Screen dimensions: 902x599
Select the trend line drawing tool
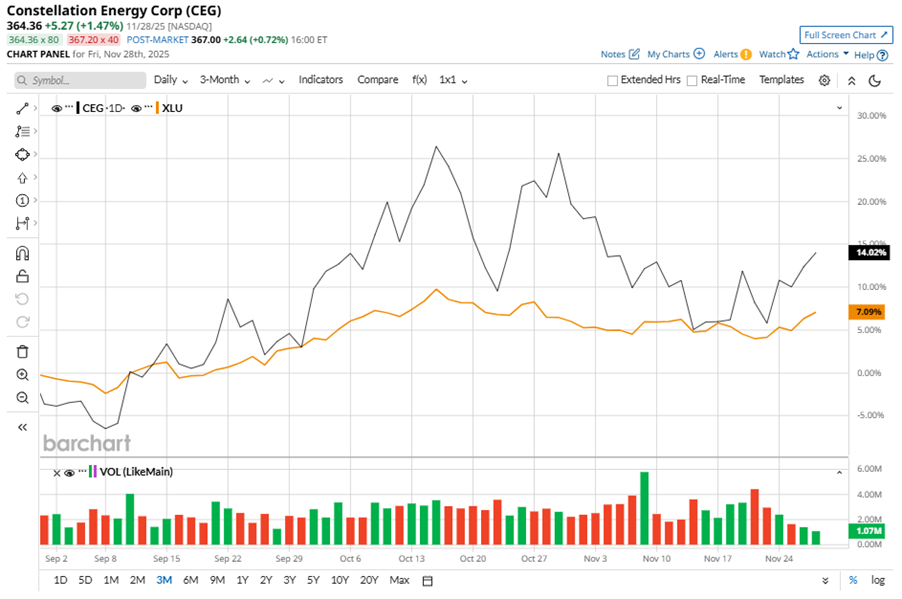pos(22,108)
